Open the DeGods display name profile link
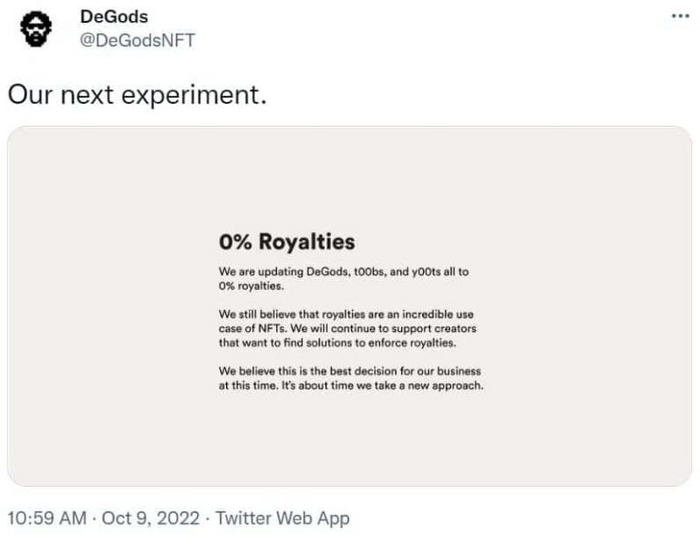Viewport: 700px width, 535px height. click(x=114, y=17)
